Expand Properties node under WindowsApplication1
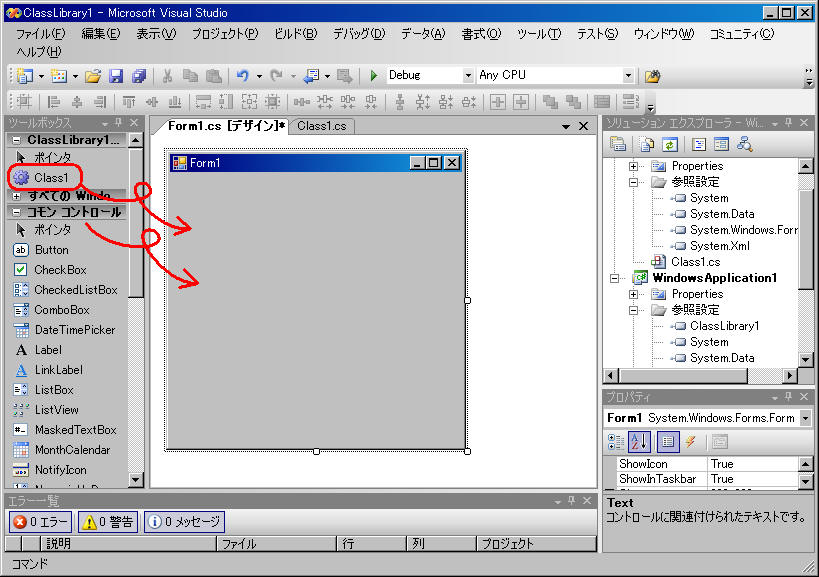 point(633,294)
